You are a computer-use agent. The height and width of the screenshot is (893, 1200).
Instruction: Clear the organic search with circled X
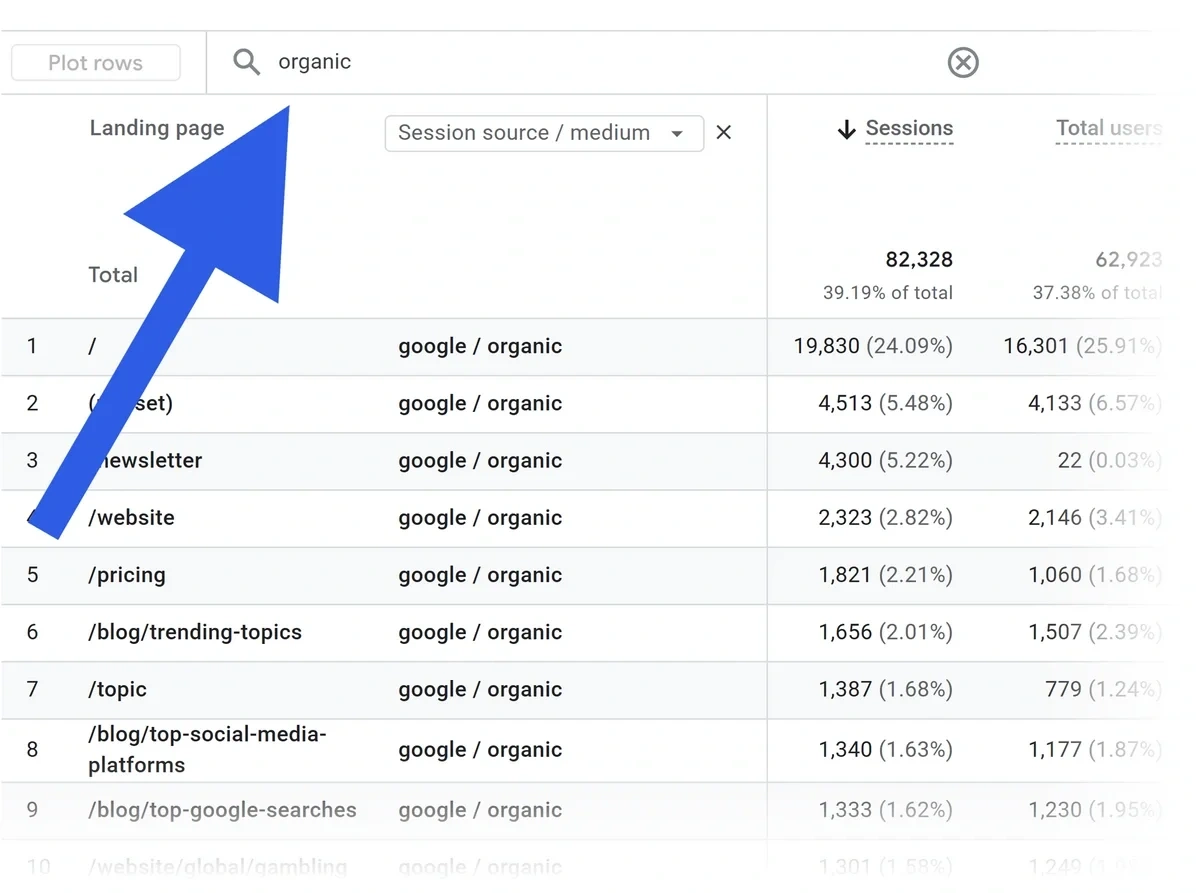pos(962,63)
